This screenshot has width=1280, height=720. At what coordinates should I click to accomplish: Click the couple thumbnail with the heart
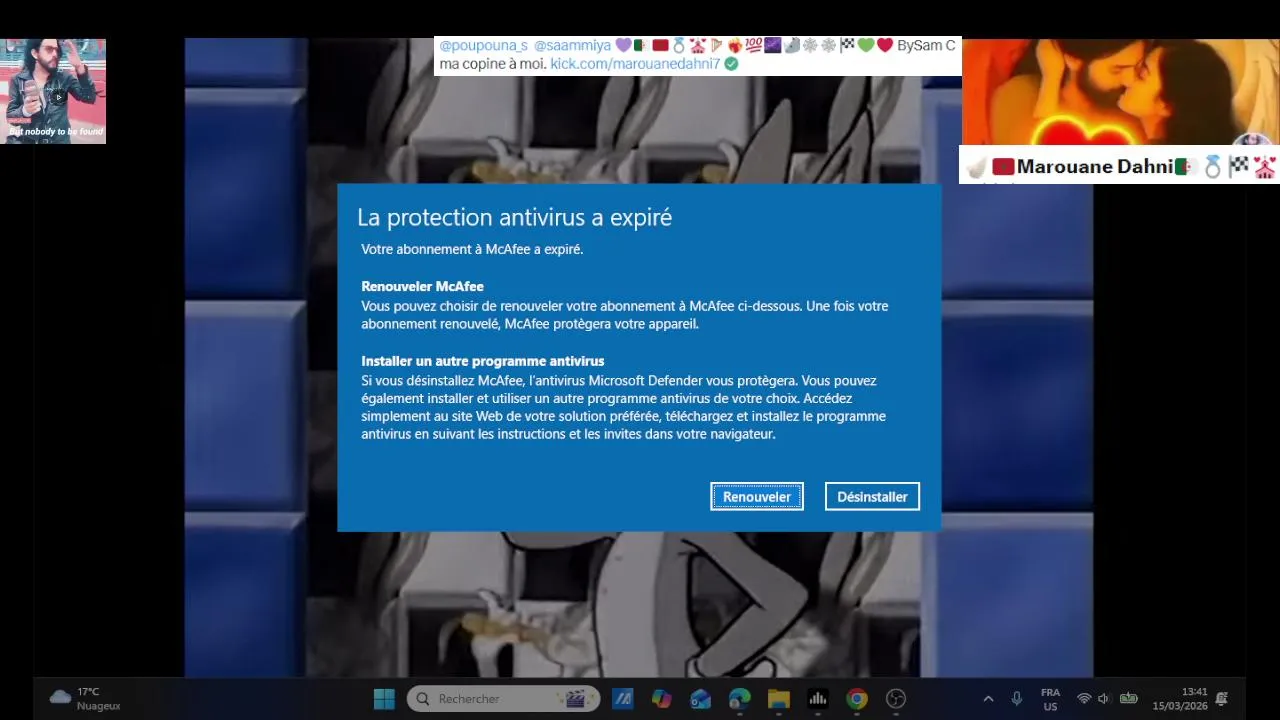click(1120, 92)
